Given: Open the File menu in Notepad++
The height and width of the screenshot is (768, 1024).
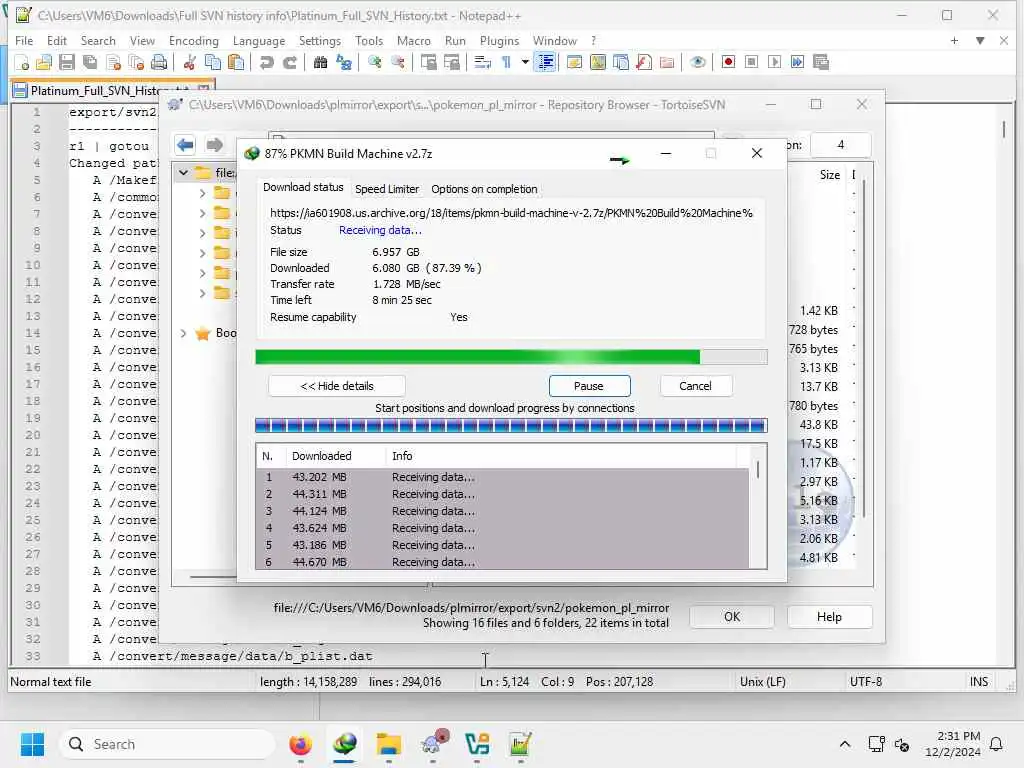Looking at the screenshot, I should [x=24, y=40].
